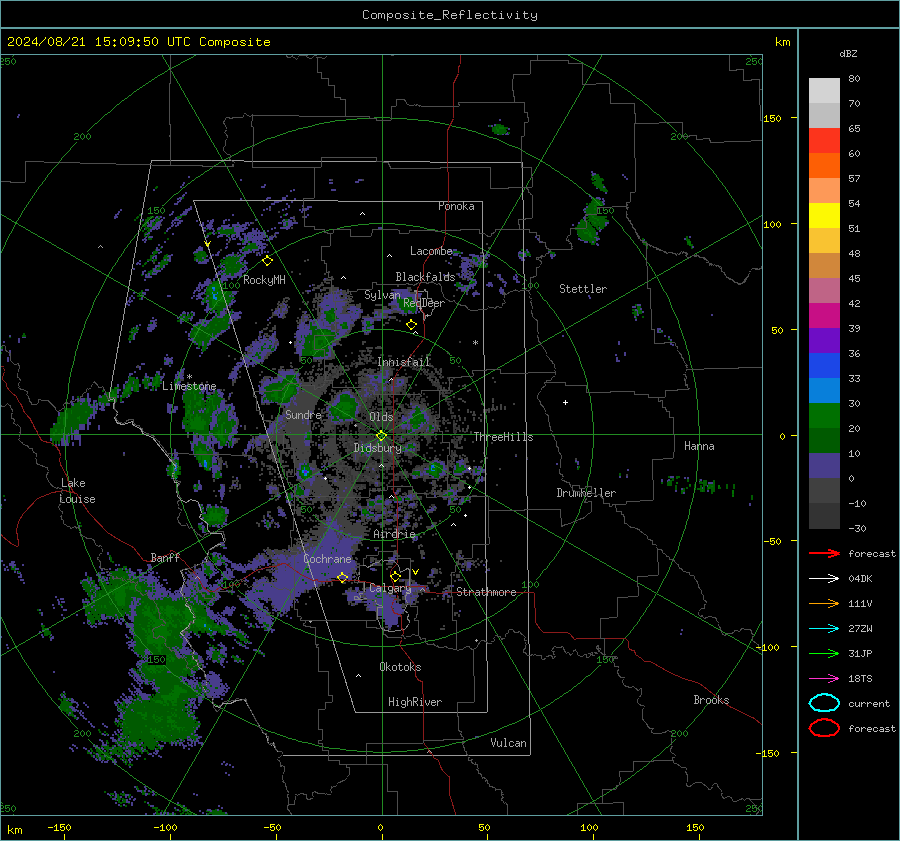900x841 pixels.
Task: Click the Lake Louise label
Action: tap(77, 491)
